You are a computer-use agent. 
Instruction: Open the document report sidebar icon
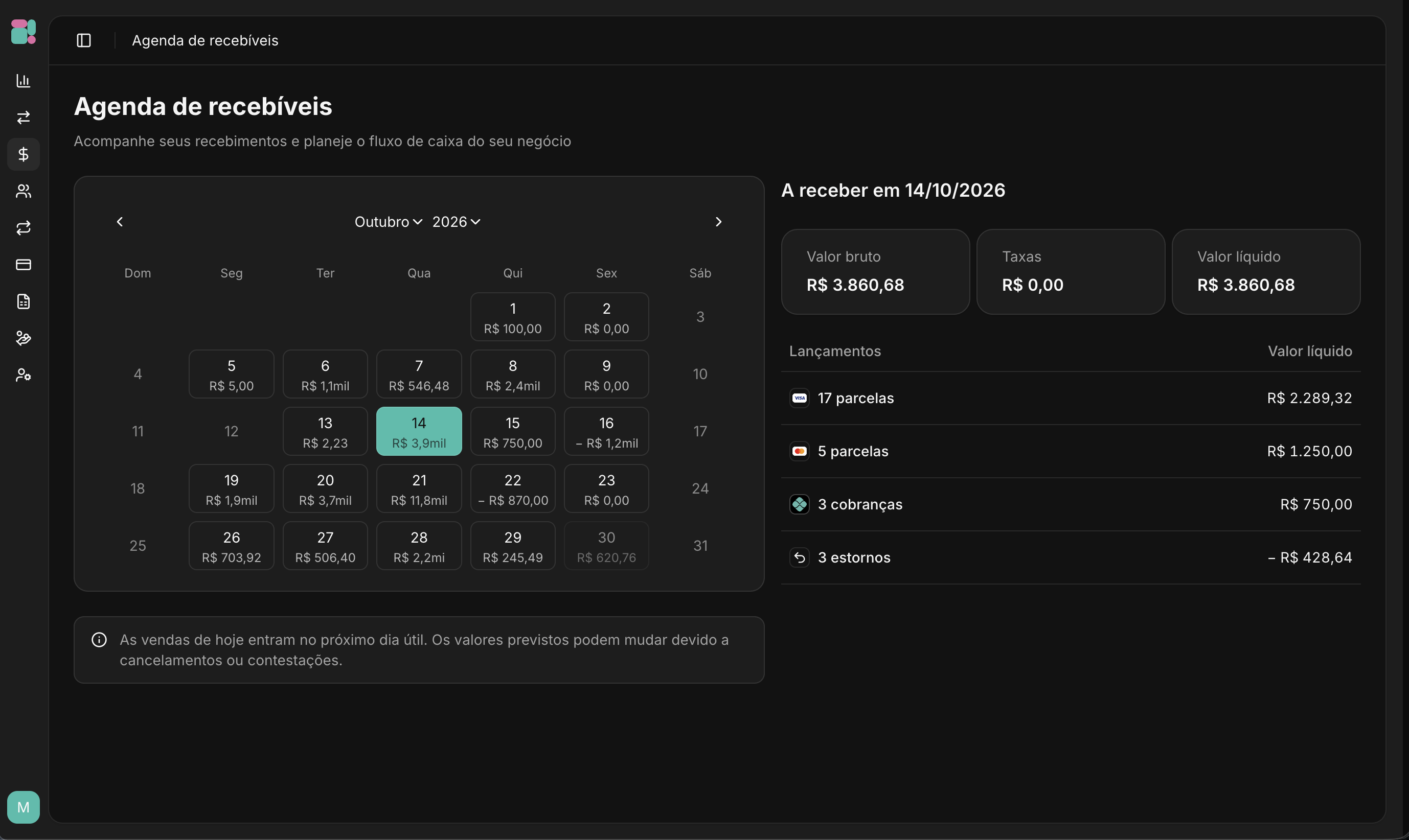pyautogui.click(x=23, y=301)
